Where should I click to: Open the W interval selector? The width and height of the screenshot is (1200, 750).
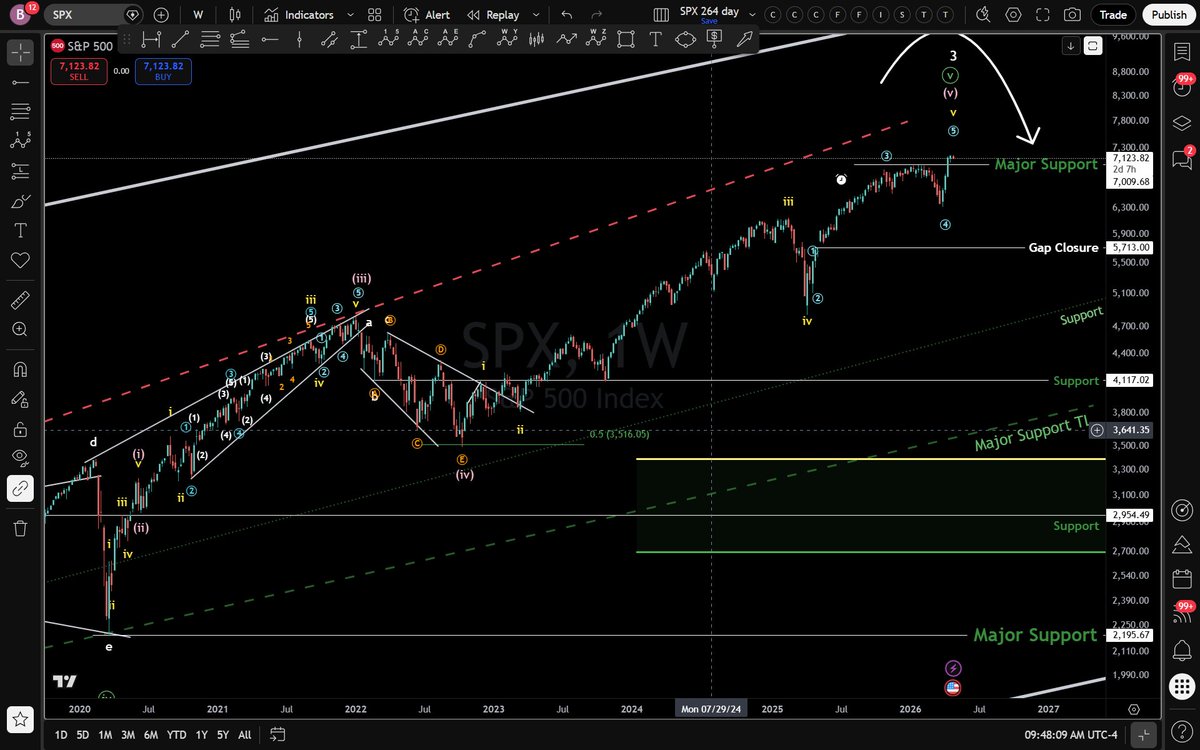point(198,15)
